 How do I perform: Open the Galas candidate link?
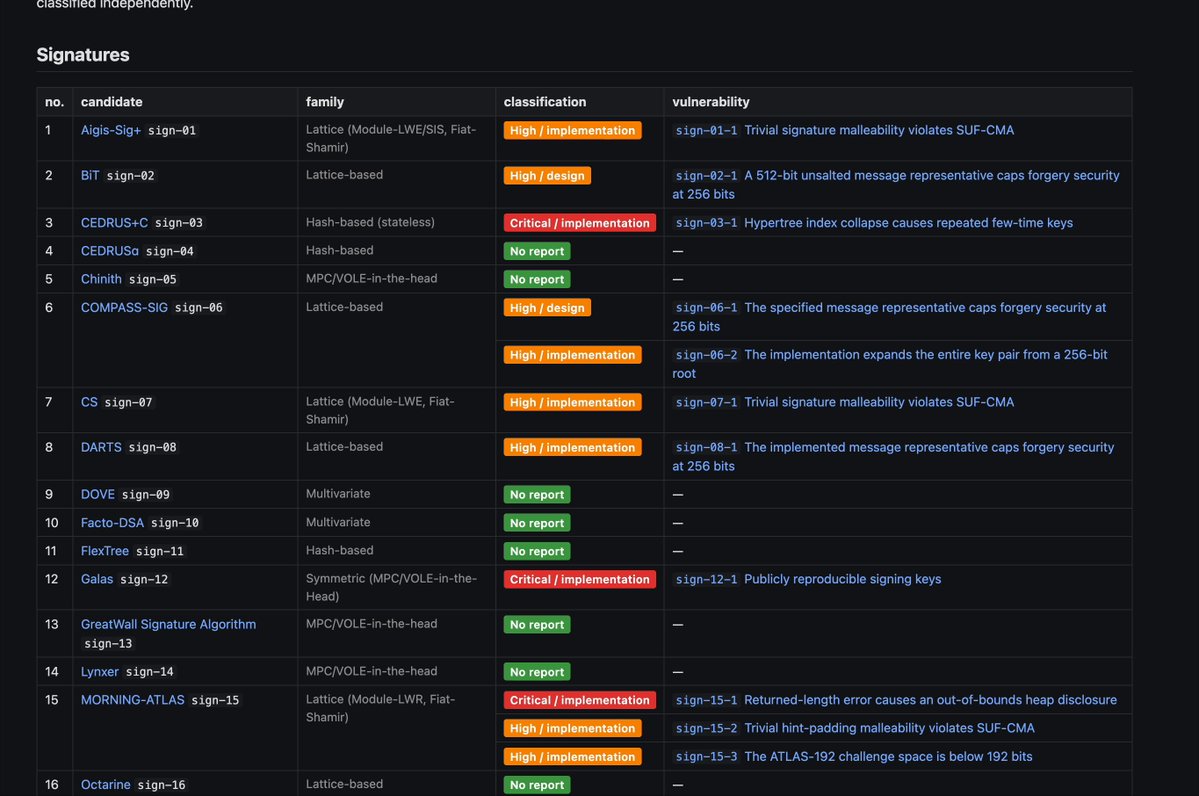97,580
